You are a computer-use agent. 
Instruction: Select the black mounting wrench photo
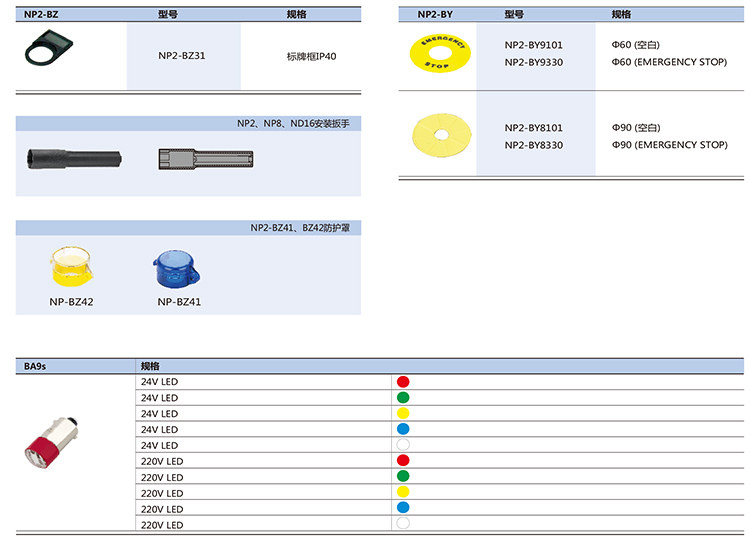pyautogui.click(x=73, y=158)
